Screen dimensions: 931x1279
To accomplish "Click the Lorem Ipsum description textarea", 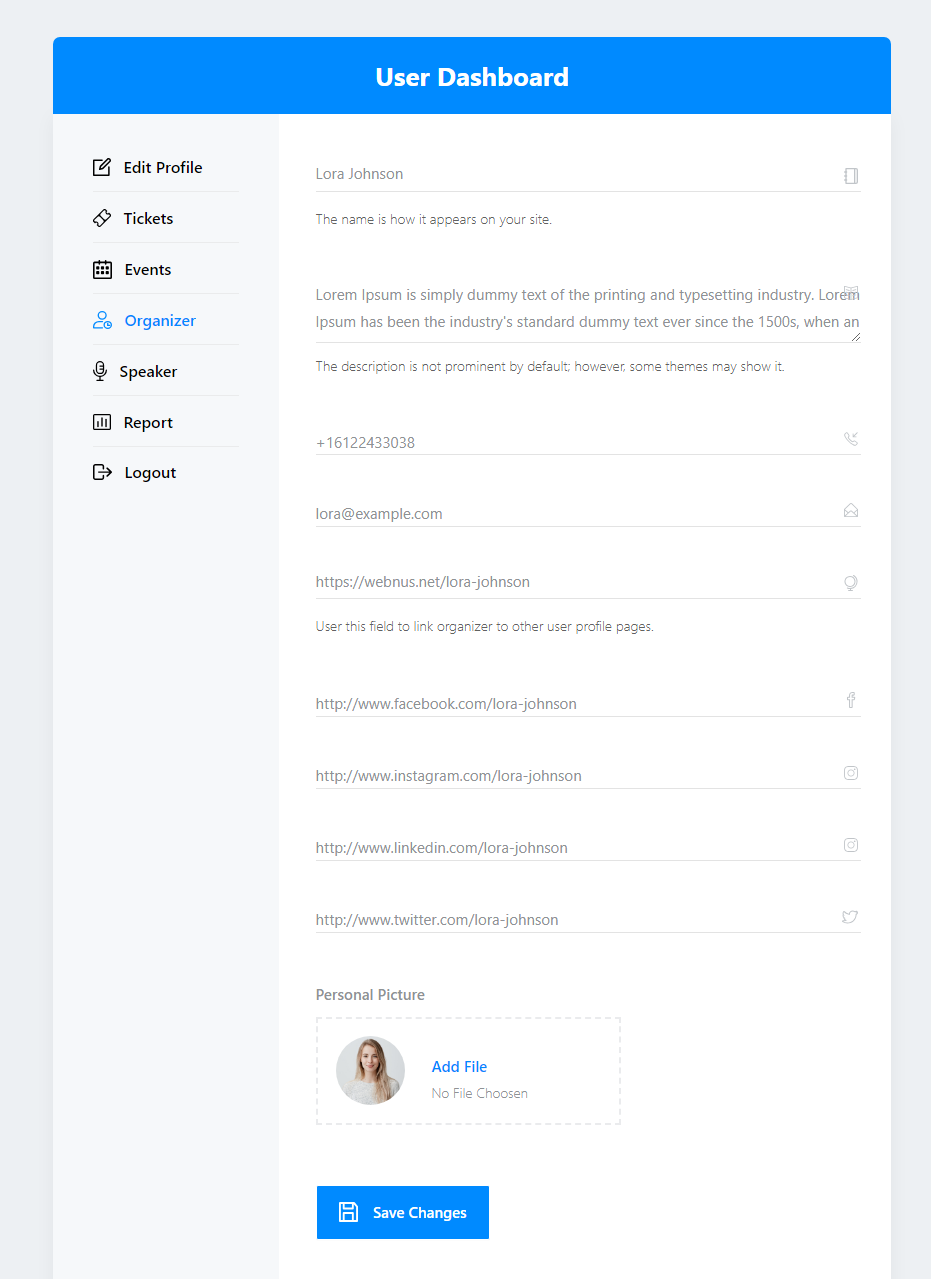I will [585, 308].
